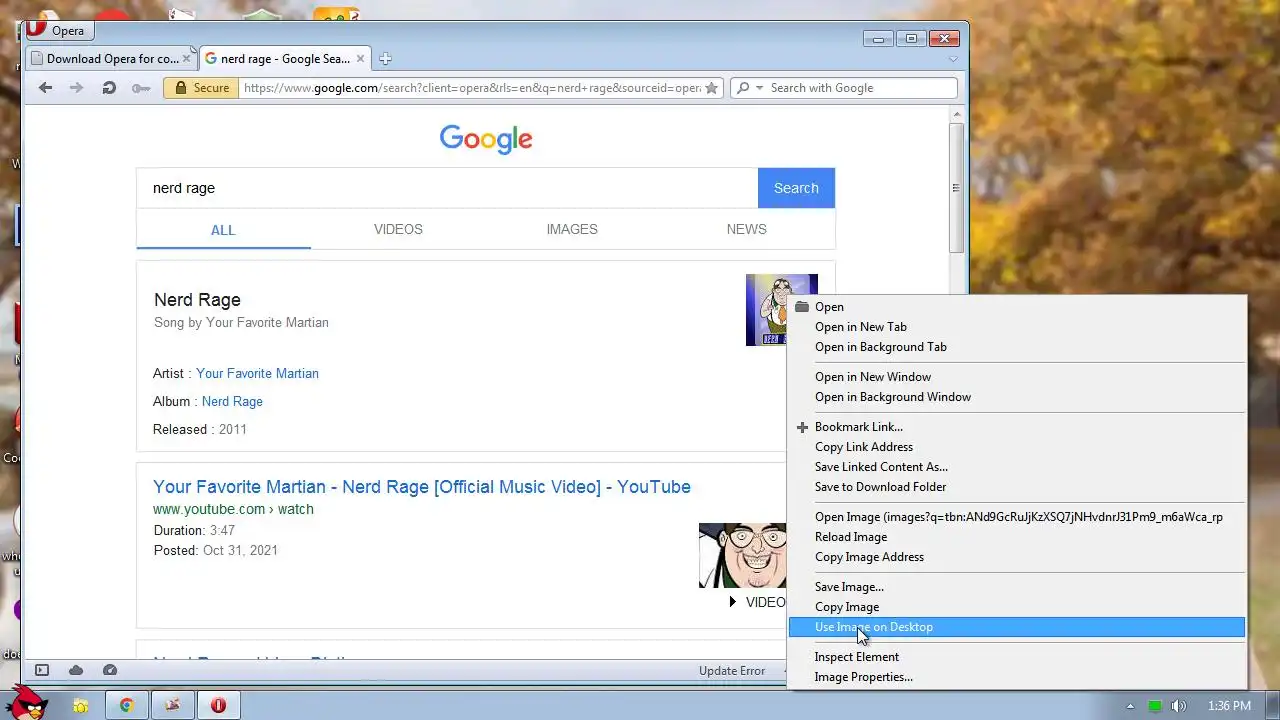Viewport: 1280px width, 720px height.
Task: Select the NEWS results tab
Action: pyautogui.click(x=746, y=229)
